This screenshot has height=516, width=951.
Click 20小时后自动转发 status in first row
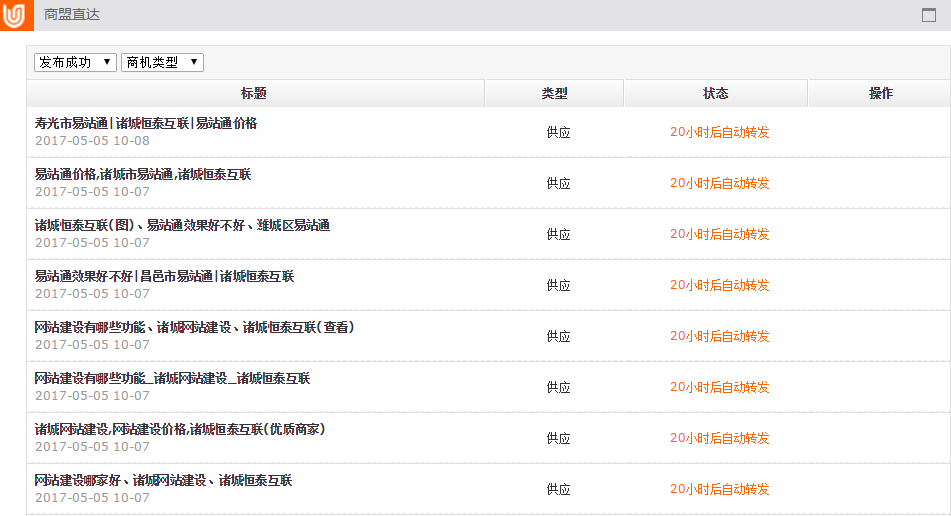click(719, 132)
